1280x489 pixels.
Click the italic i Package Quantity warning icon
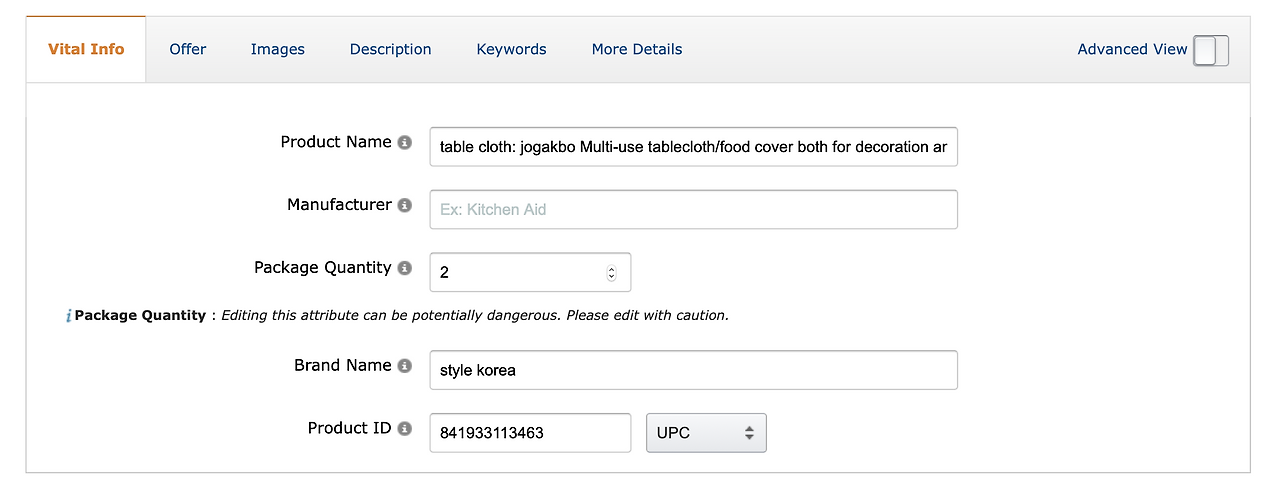coord(68,316)
